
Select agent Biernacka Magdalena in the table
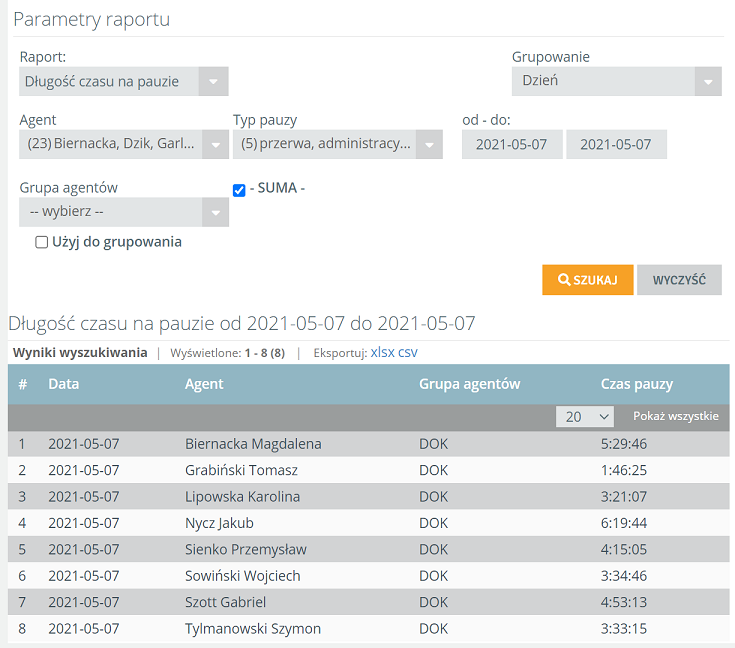point(253,444)
